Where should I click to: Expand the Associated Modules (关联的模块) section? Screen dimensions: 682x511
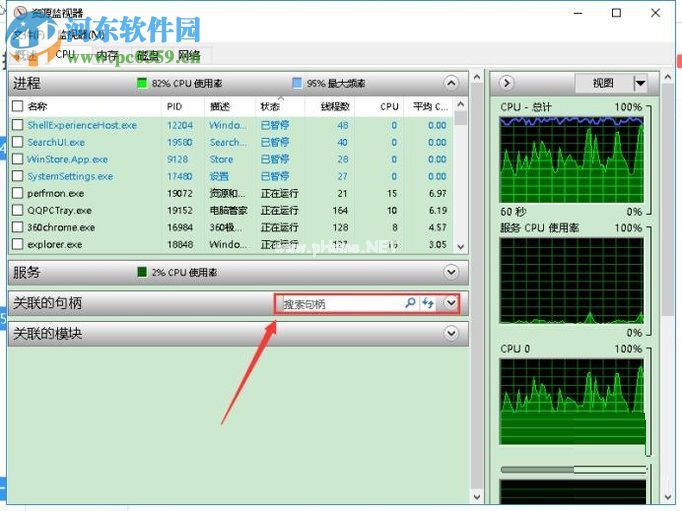click(x=451, y=334)
